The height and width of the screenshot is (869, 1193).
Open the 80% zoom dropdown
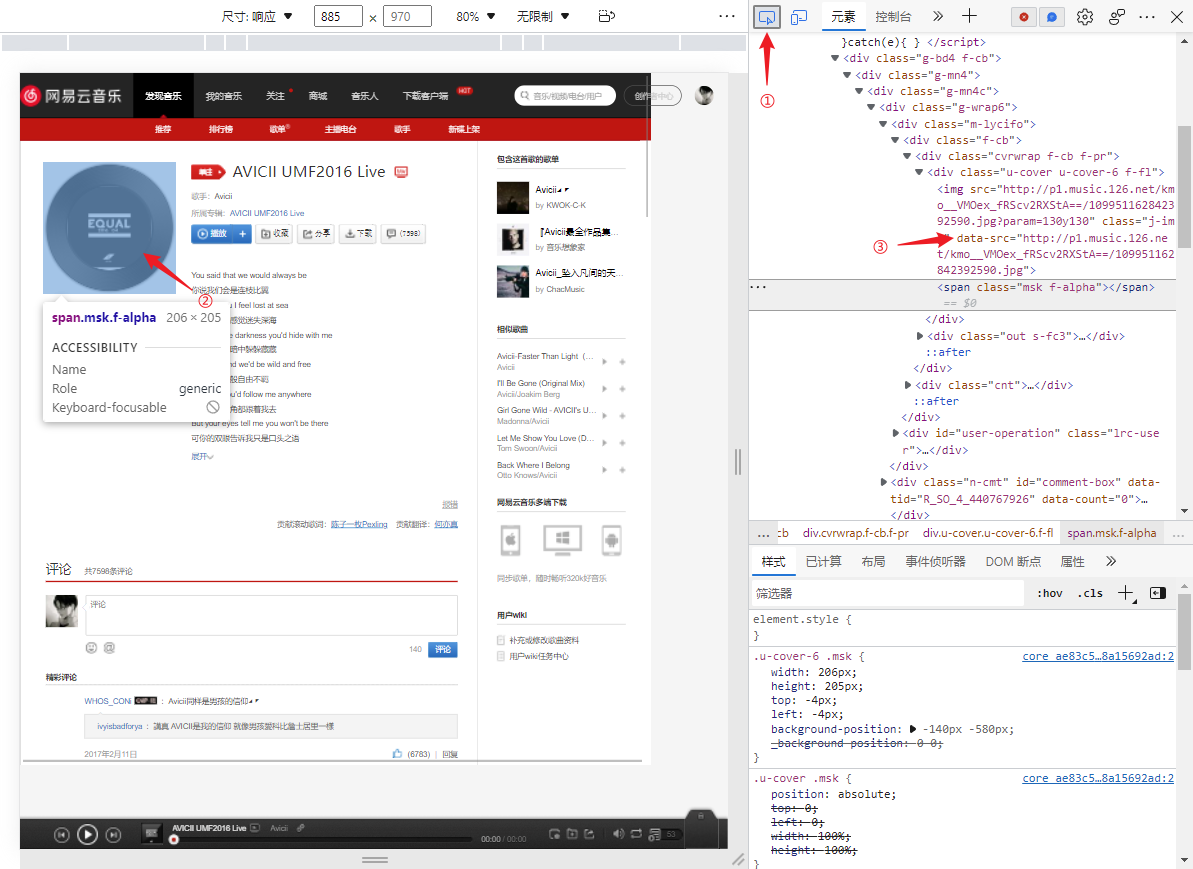(x=475, y=17)
